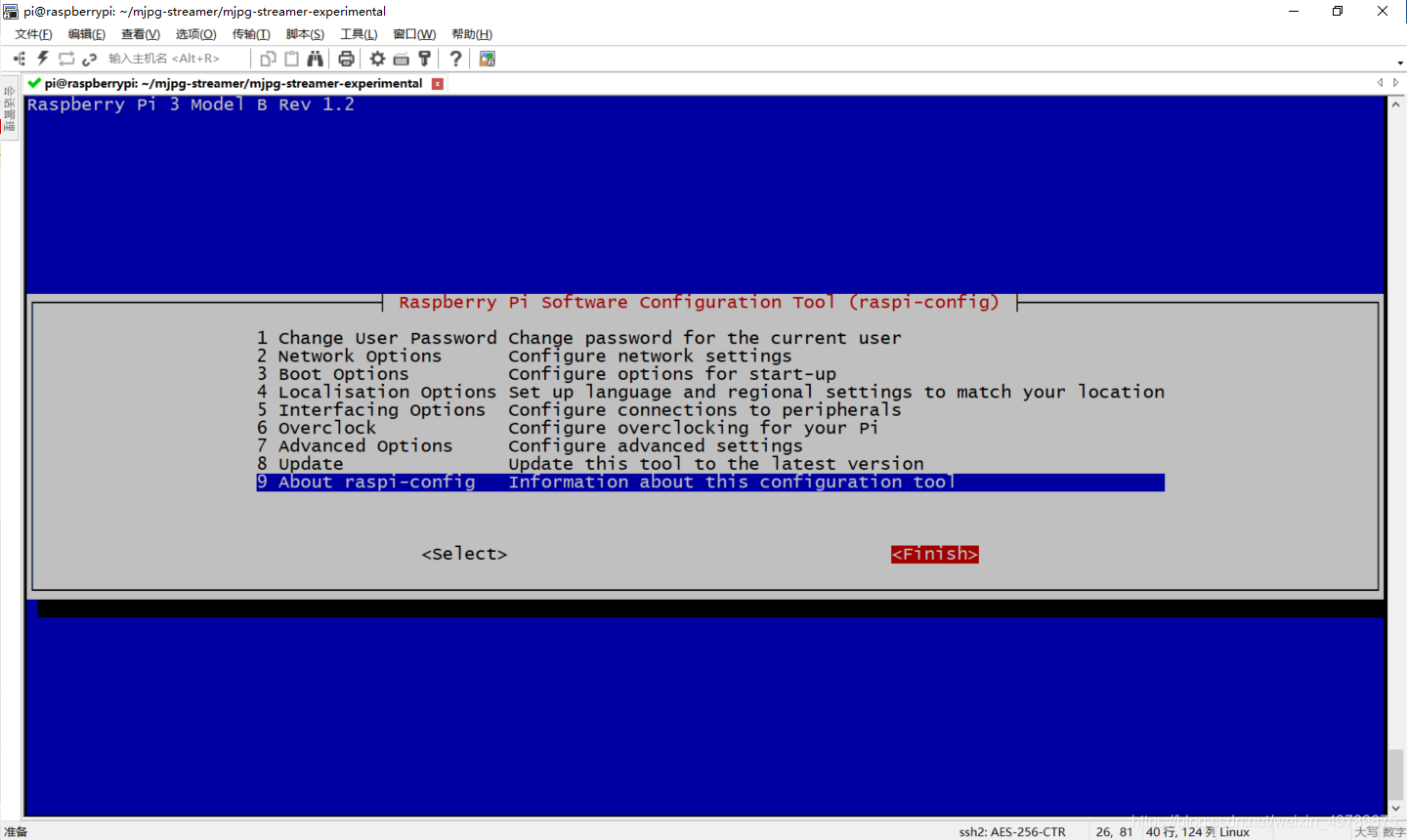Click the <Select> button
The width and height of the screenshot is (1407, 840).
click(x=464, y=554)
